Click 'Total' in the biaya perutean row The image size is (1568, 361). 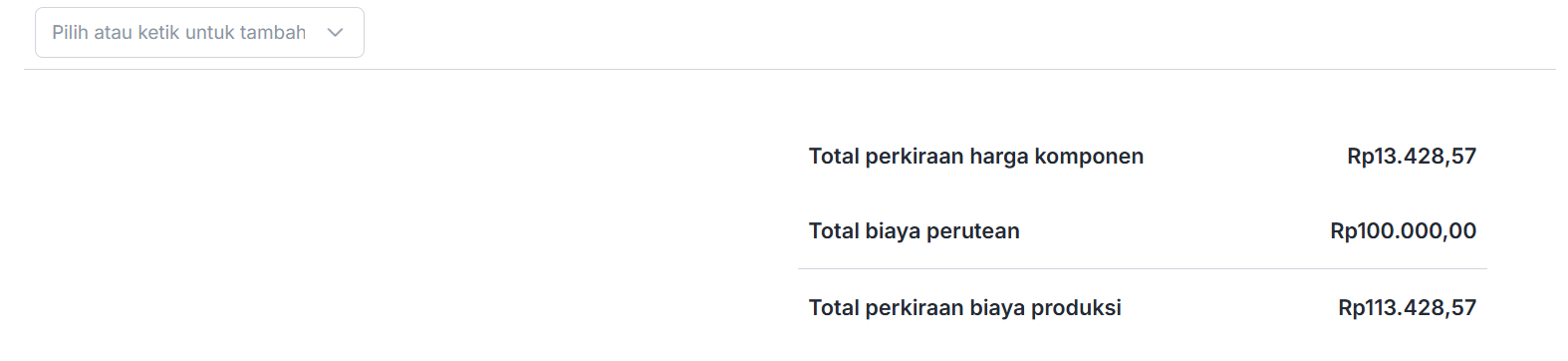(834, 231)
